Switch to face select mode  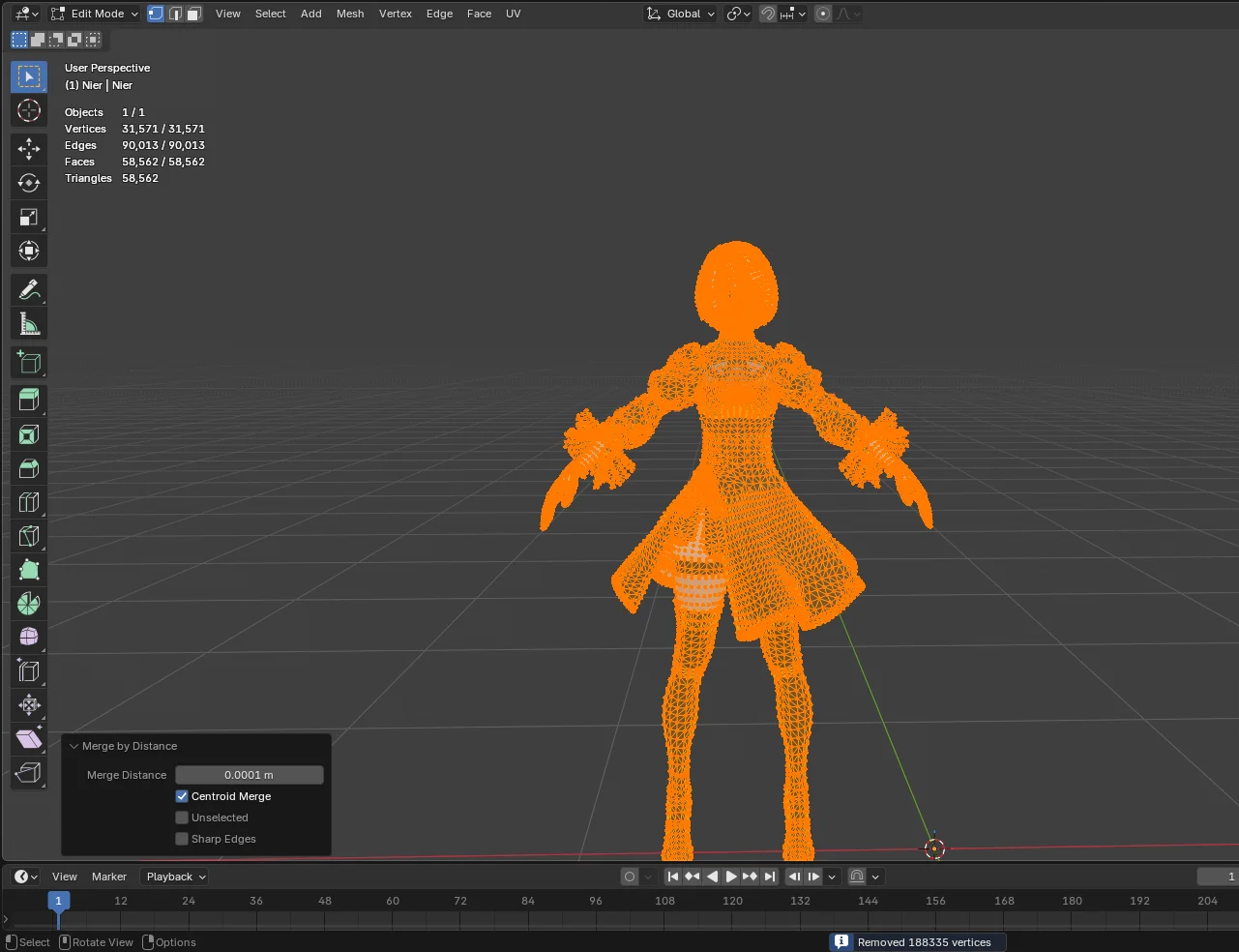[193, 14]
